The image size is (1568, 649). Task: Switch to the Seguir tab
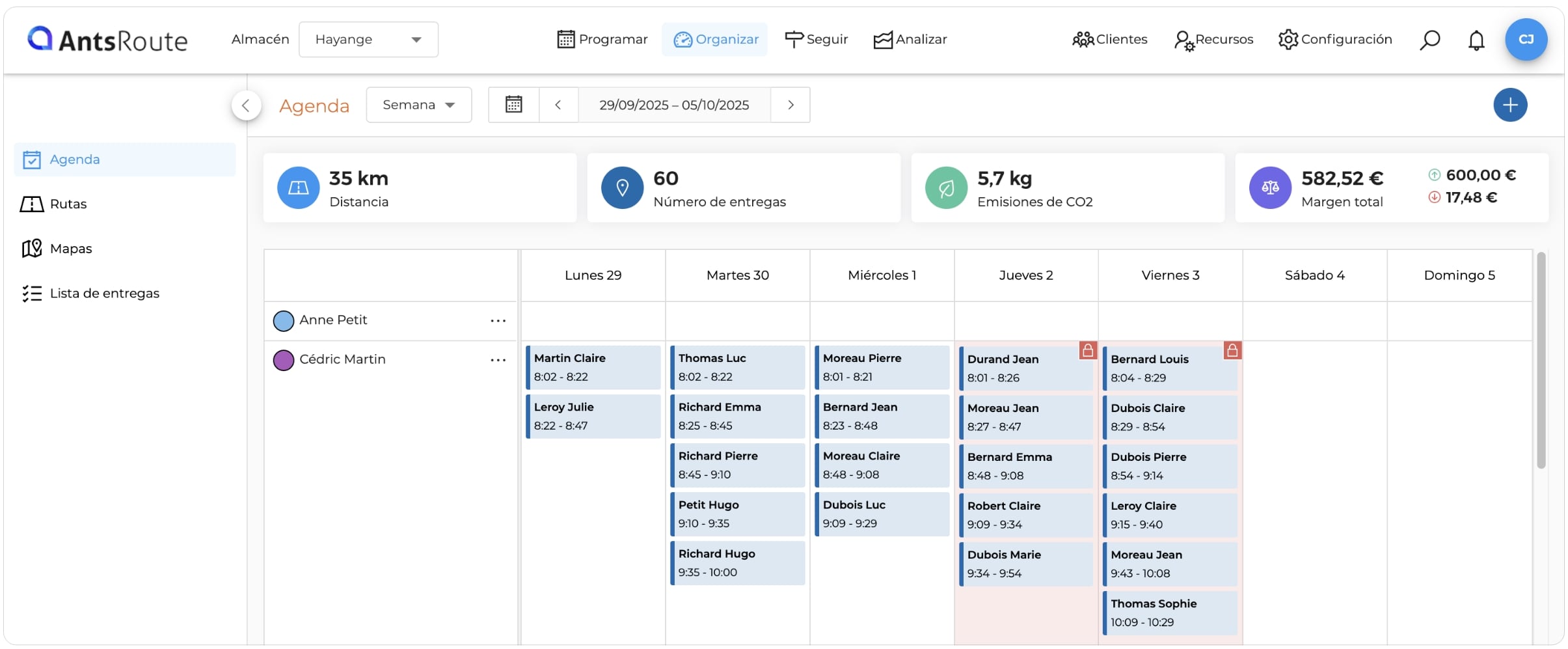pos(817,40)
